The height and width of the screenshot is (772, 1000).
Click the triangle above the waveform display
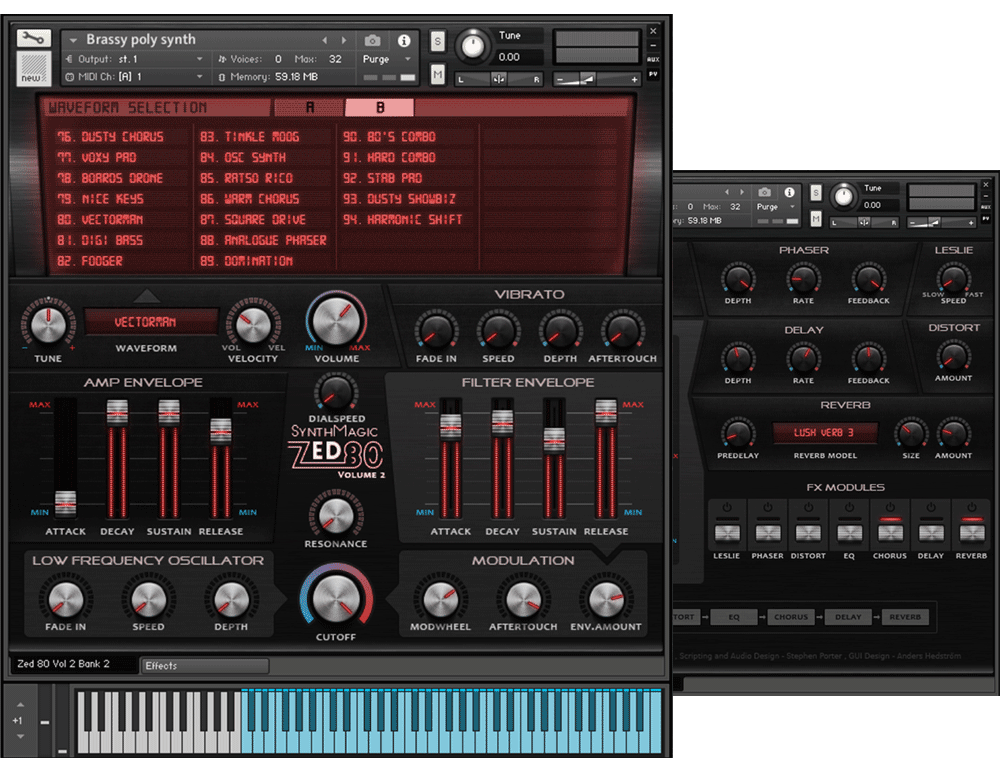point(146,295)
